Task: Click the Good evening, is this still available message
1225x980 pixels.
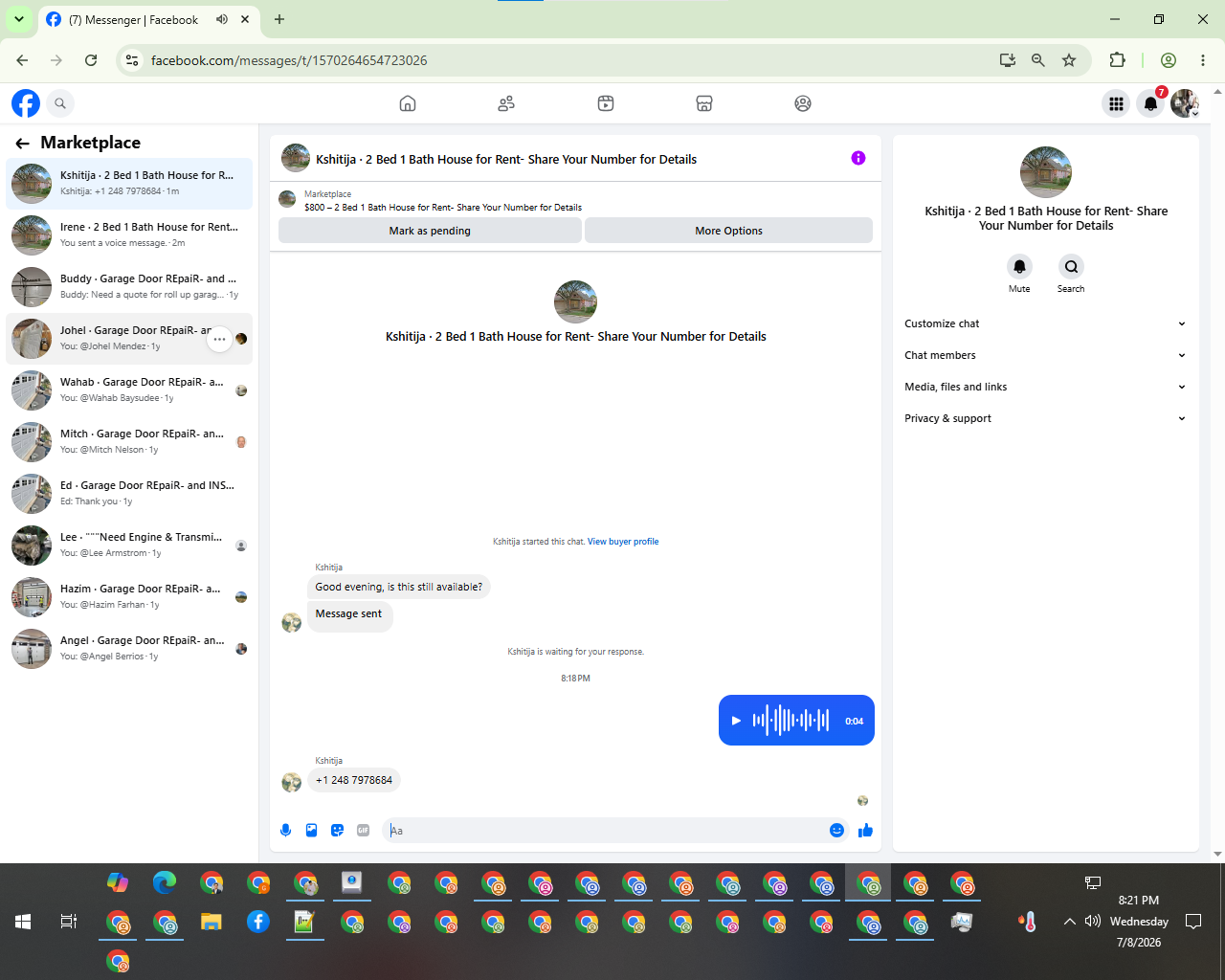Action: click(399, 587)
